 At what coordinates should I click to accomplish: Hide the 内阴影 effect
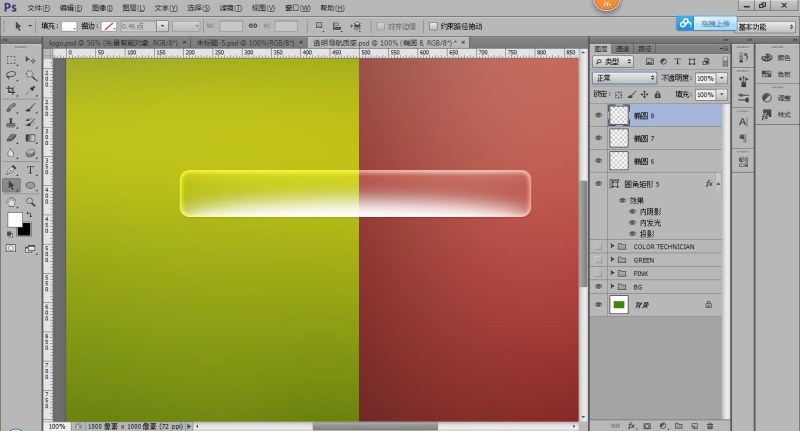(x=633, y=212)
